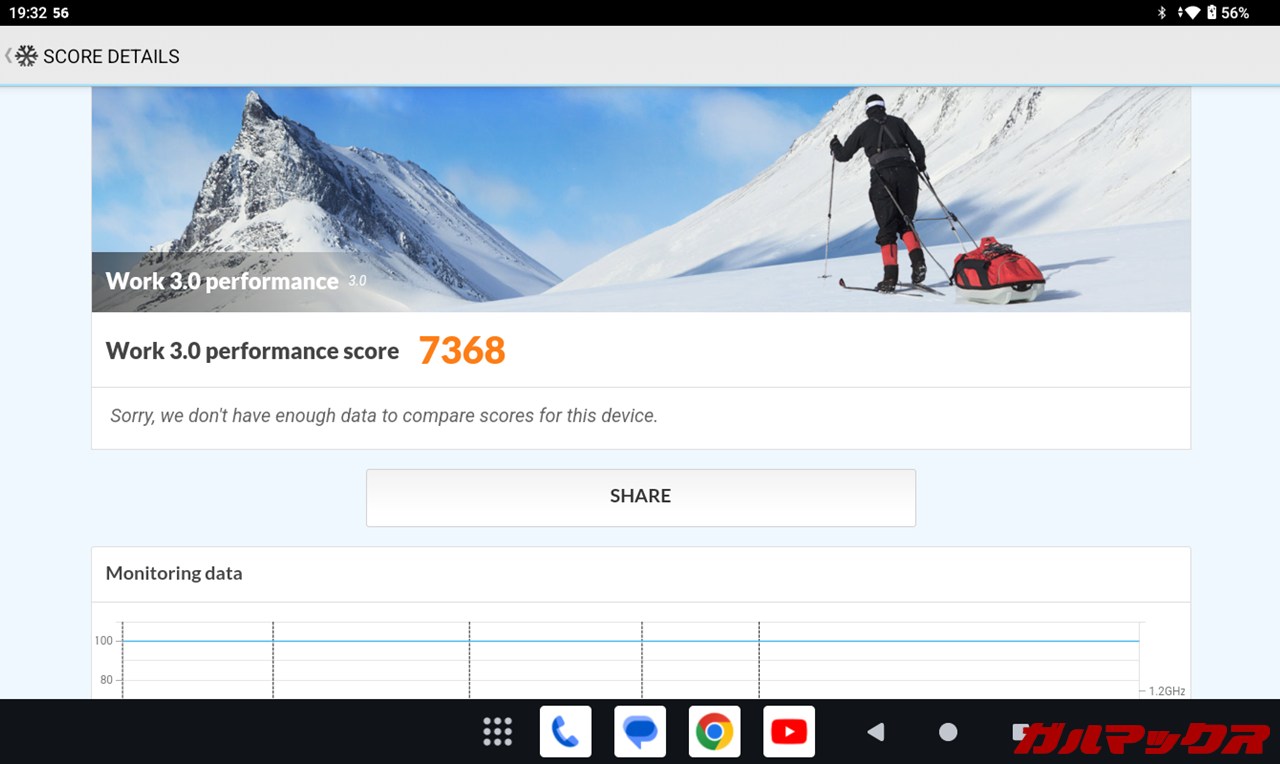The image size is (1280, 764).
Task: Open the Messages app icon
Action: coord(640,732)
